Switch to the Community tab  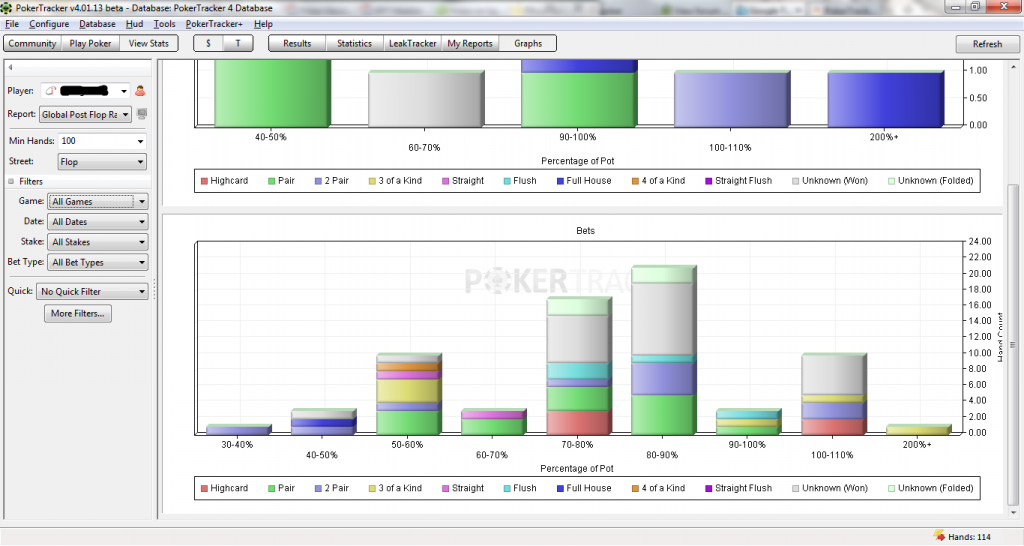coord(33,43)
